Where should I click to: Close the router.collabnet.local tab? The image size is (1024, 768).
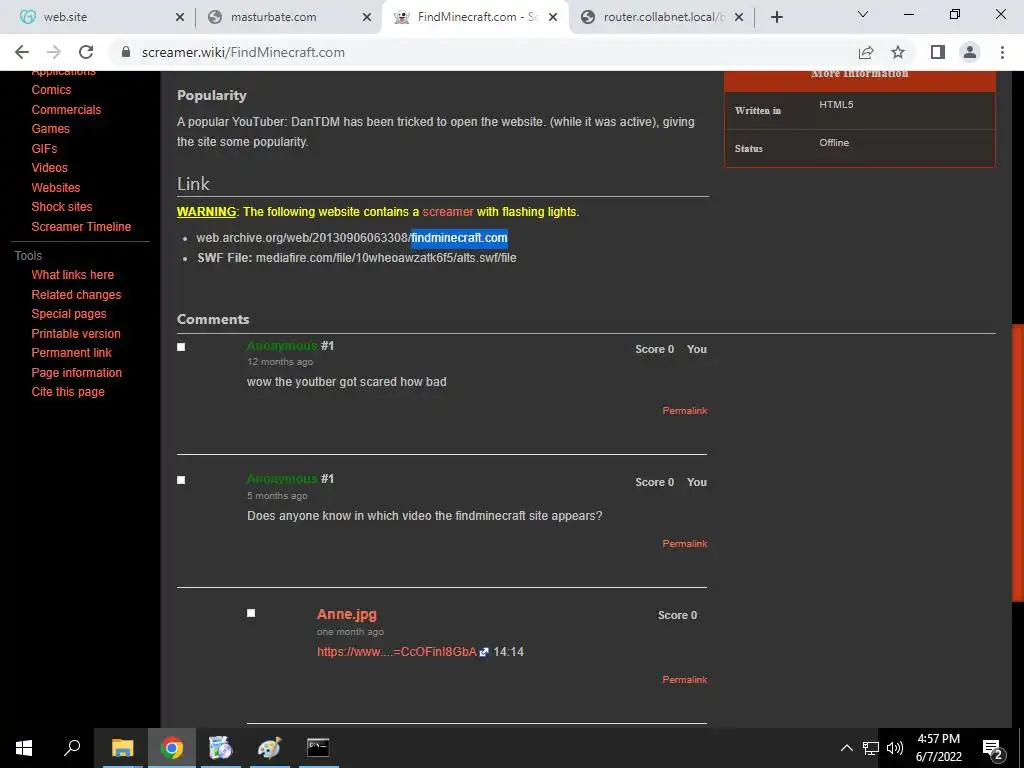pyautogui.click(x=739, y=18)
